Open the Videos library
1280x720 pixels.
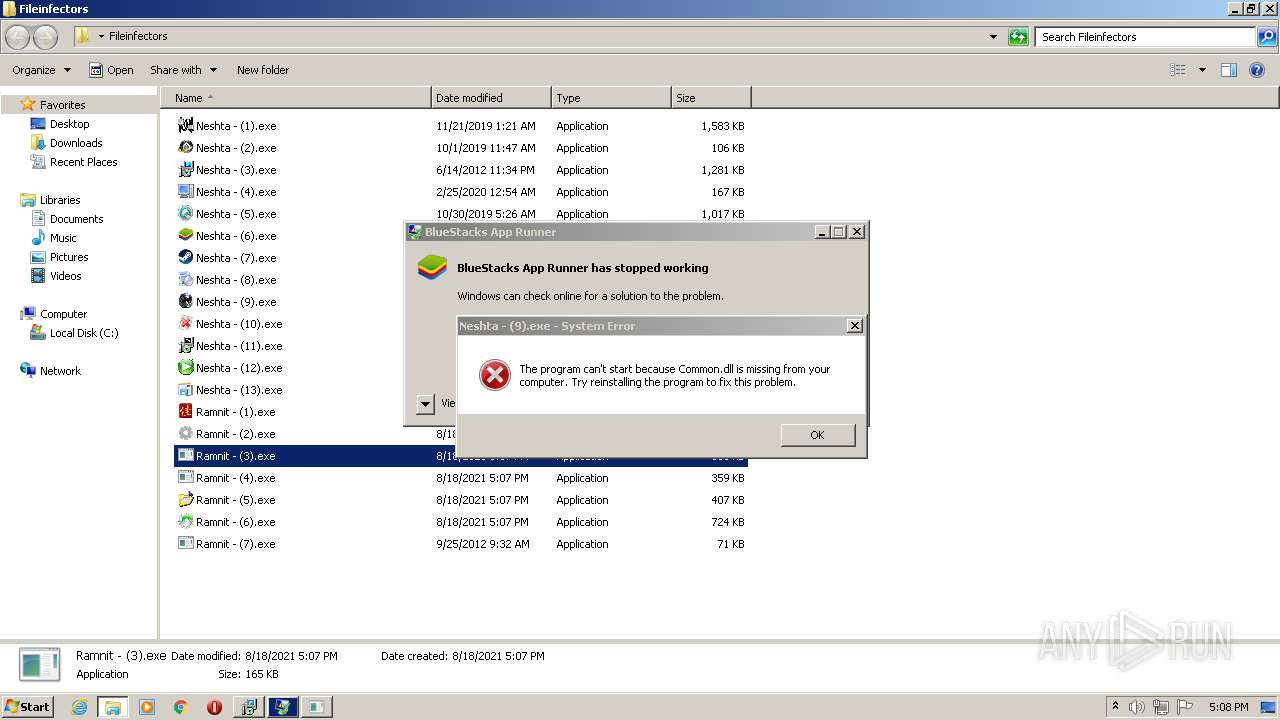65,276
